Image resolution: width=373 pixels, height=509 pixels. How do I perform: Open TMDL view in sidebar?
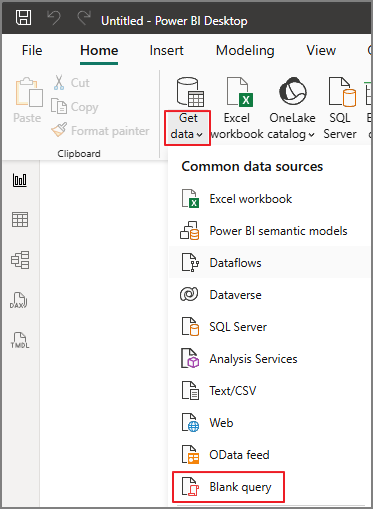tap(20, 340)
